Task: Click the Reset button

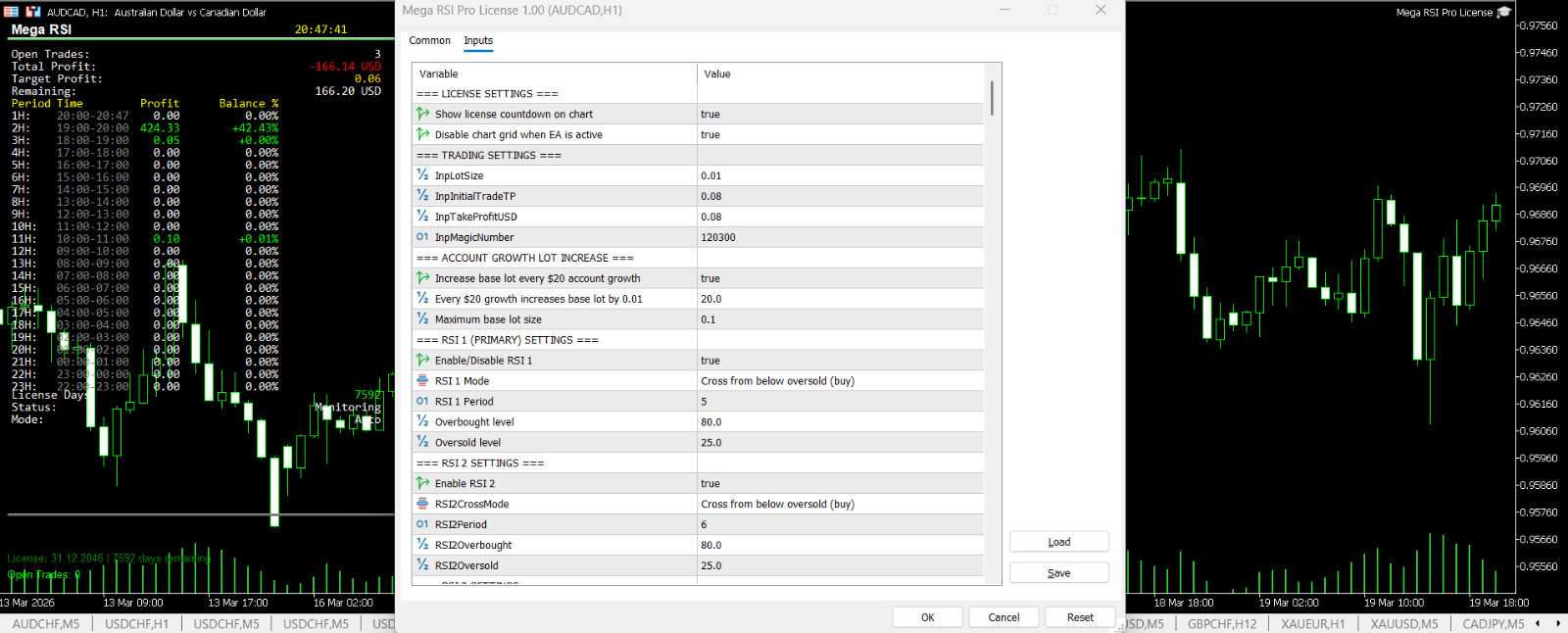Action: [x=1080, y=617]
